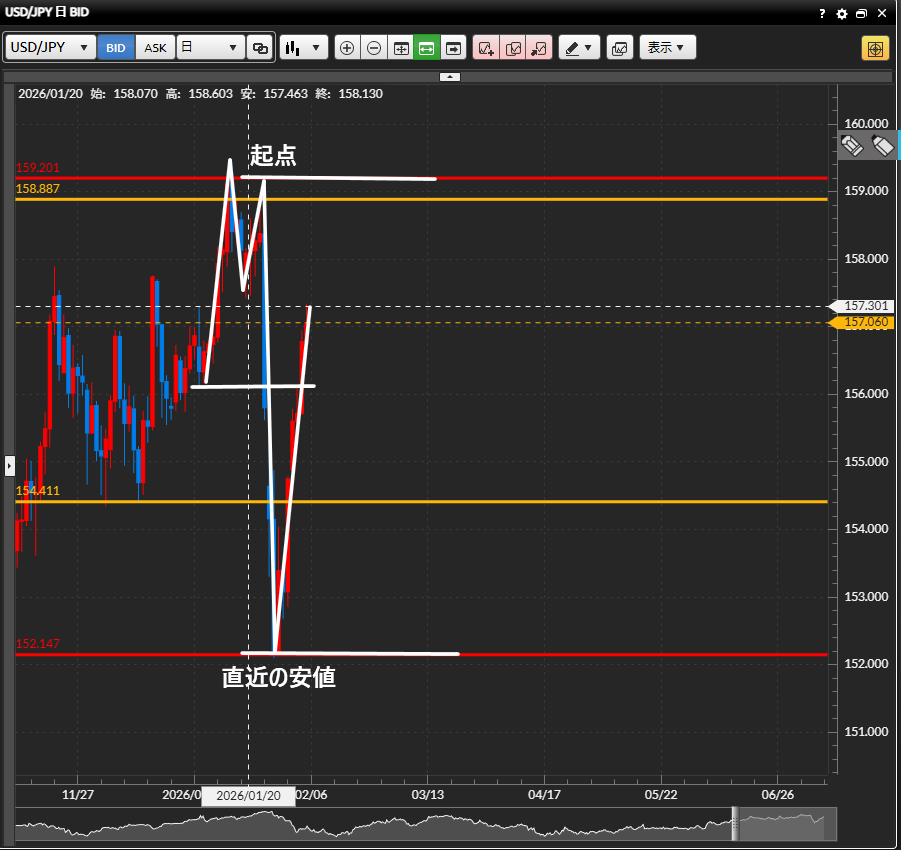Click the fit-chart-to-window icon

click(401, 48)
